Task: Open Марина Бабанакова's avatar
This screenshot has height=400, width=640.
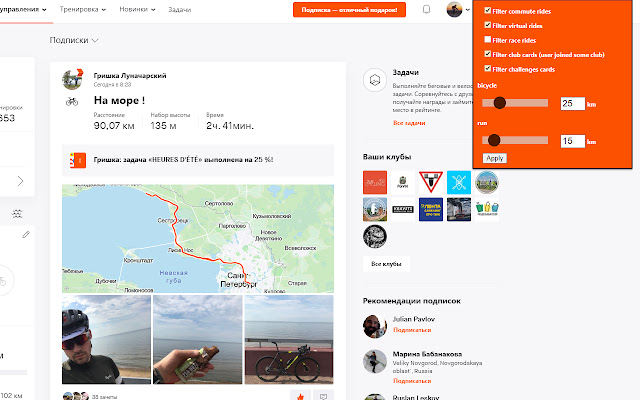Action: click(x=375, y=361)
